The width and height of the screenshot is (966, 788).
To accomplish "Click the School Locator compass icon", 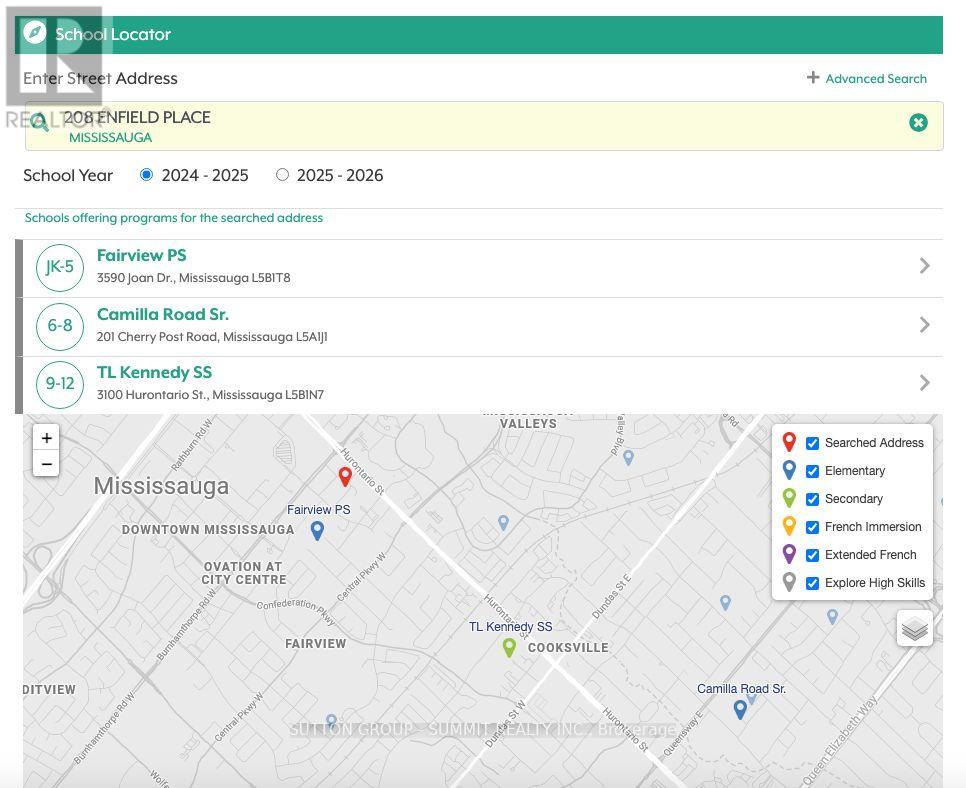I will 34,32.
